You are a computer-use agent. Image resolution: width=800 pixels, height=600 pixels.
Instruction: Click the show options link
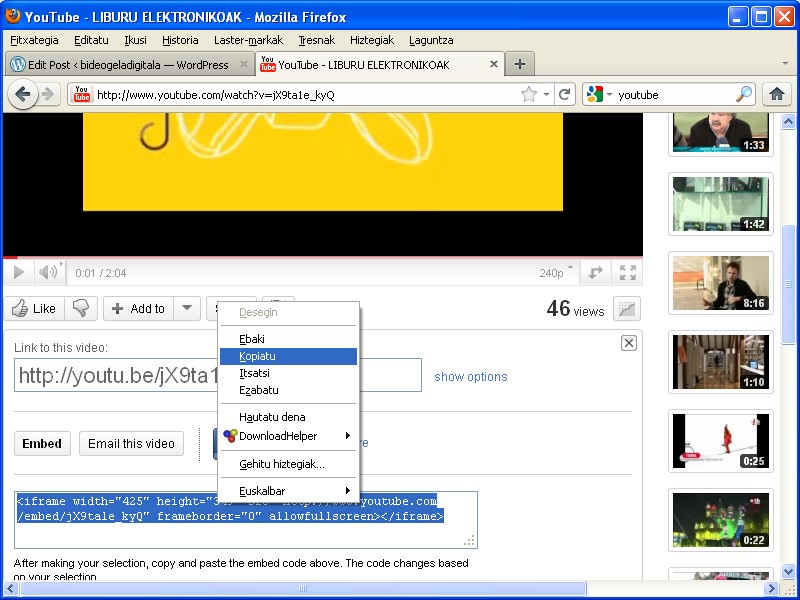(x=470, y=377)
